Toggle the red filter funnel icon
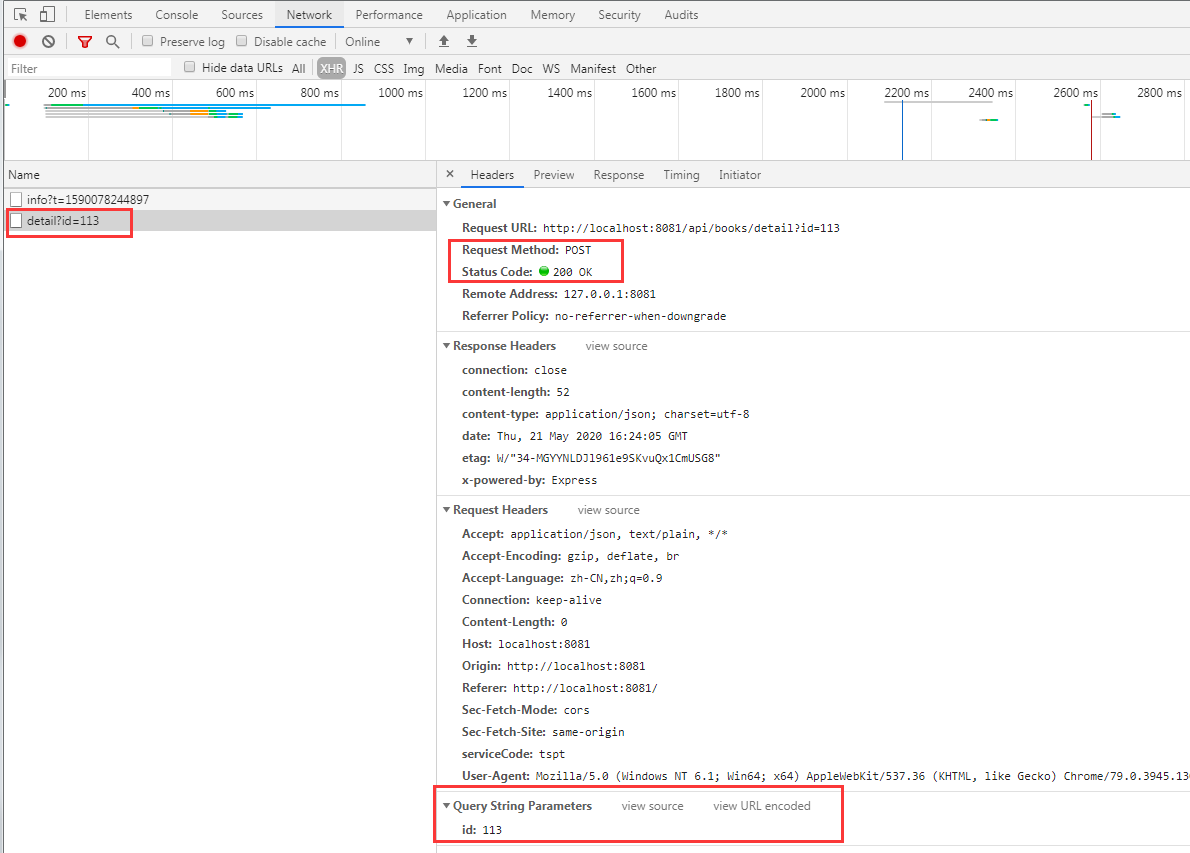The width and height of the screenshot is (1190, 853). 85,42
